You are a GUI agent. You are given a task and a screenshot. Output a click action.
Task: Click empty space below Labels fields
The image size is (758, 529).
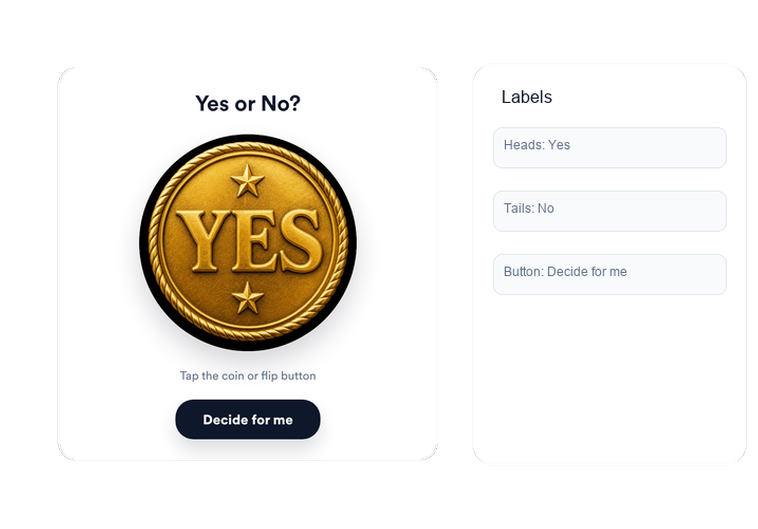coord(610,377)
